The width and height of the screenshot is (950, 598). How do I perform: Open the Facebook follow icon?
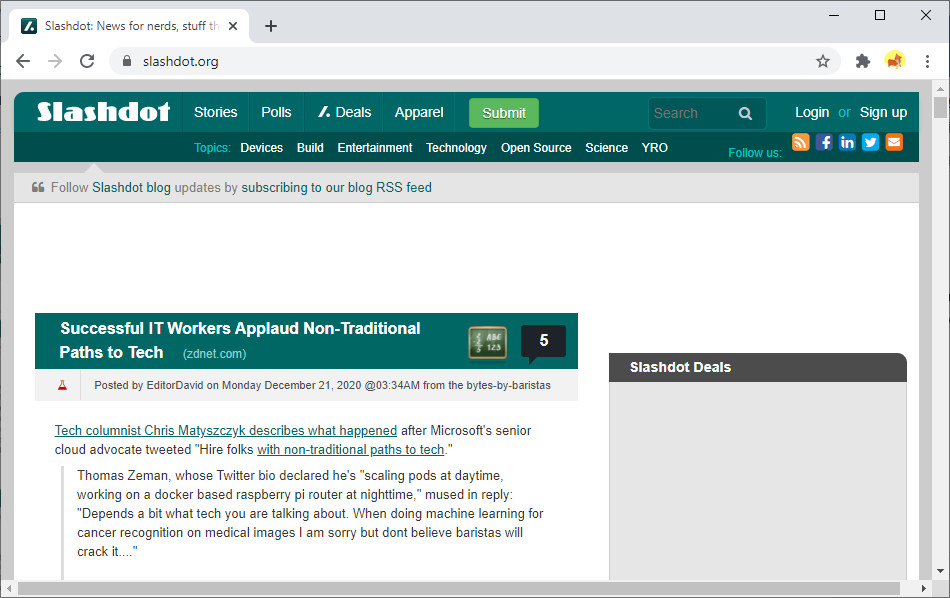coord(824,142)
